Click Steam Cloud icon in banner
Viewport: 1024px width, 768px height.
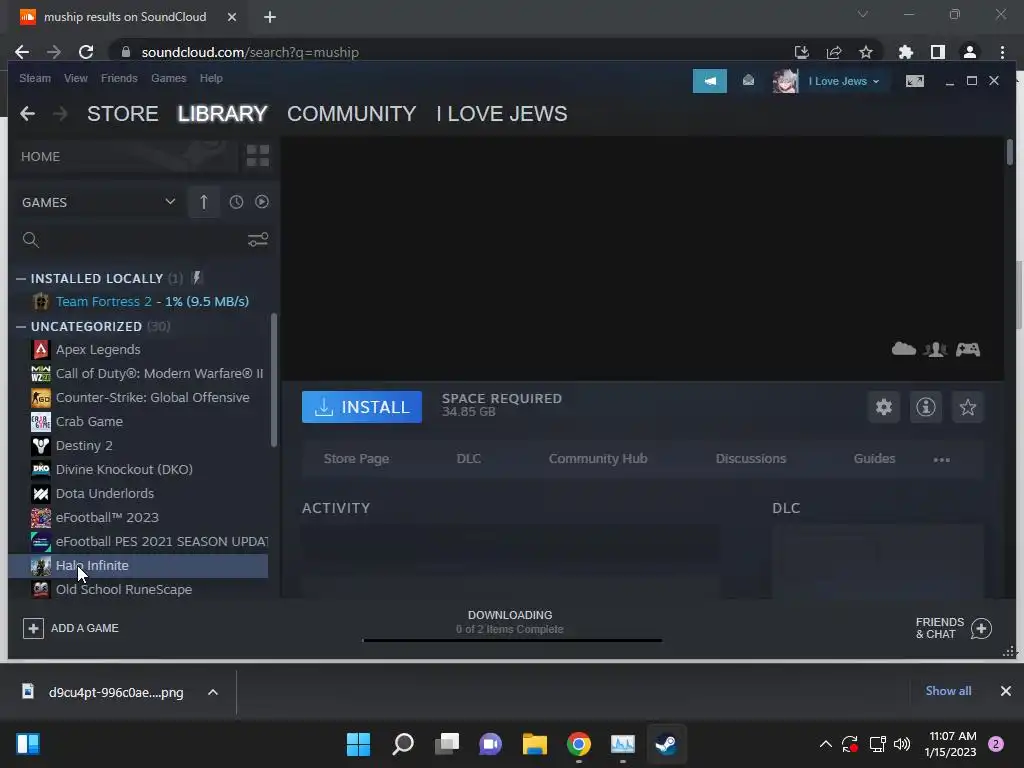(904, 349)
